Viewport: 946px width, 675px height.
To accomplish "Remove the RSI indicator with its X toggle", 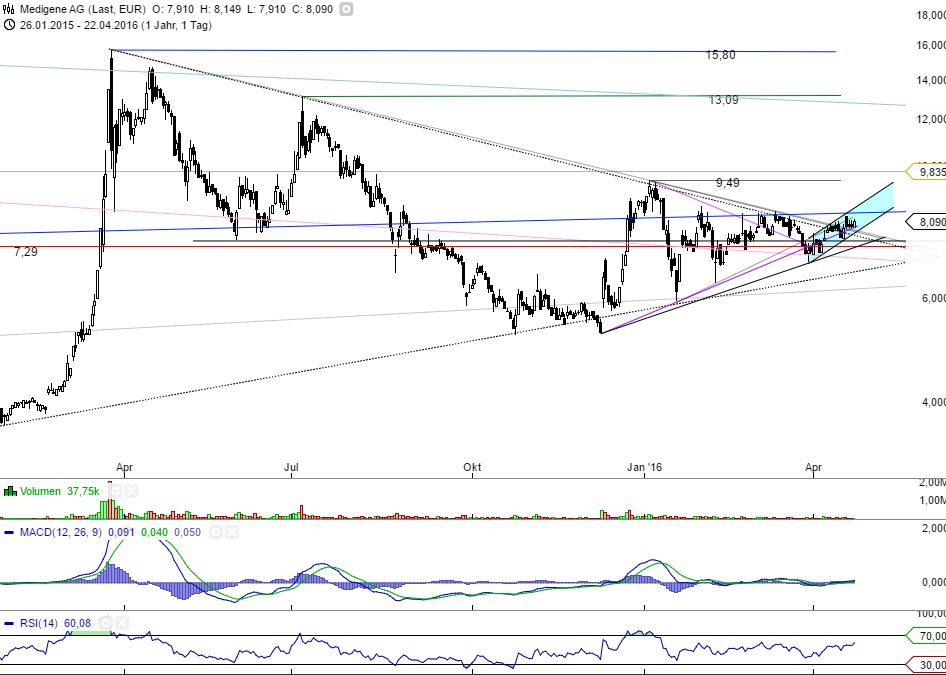I will tap(121, 622).
